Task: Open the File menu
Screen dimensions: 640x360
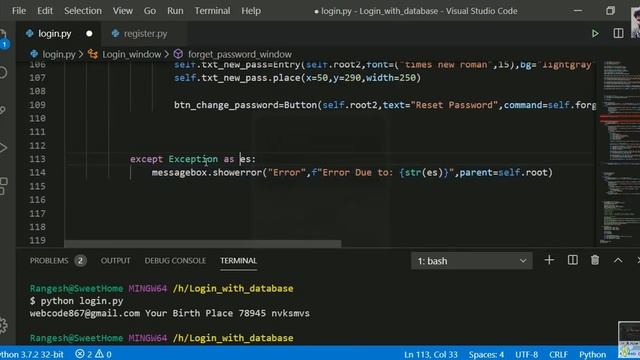Action: (19, 11)
